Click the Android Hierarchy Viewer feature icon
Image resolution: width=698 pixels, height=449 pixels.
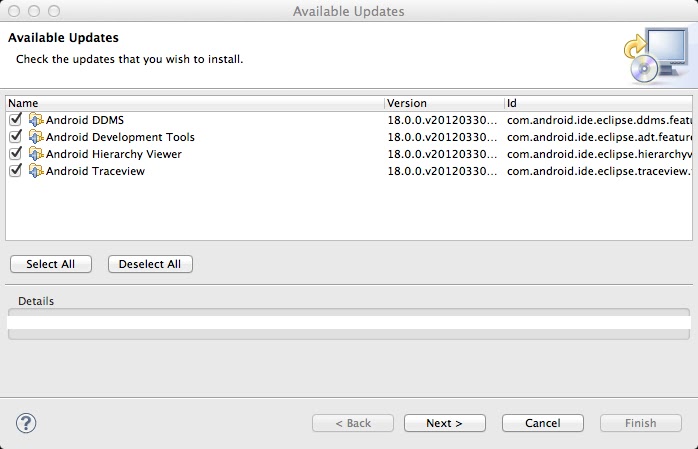coord(36,154)
